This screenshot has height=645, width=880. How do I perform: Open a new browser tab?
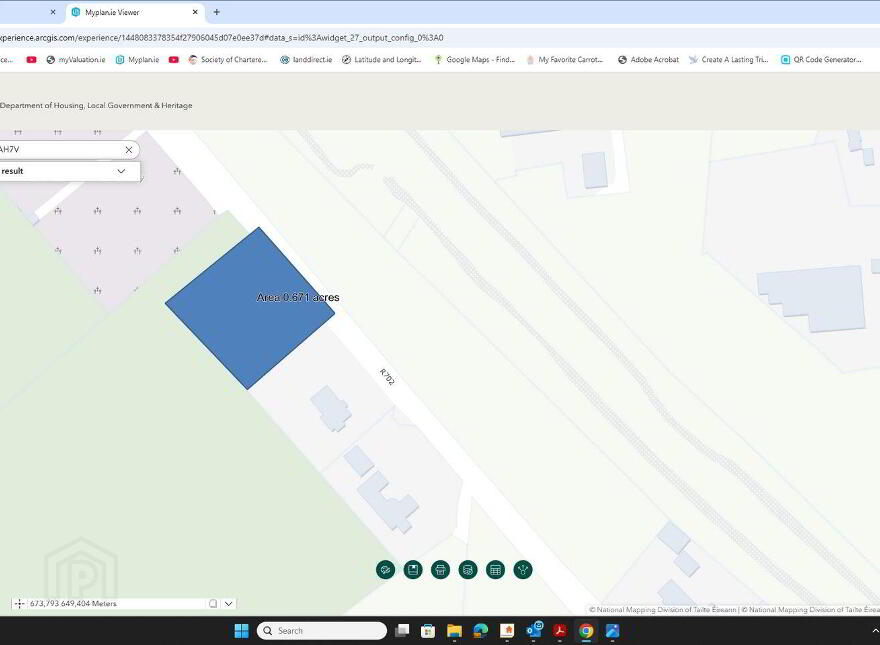[217, 12]
